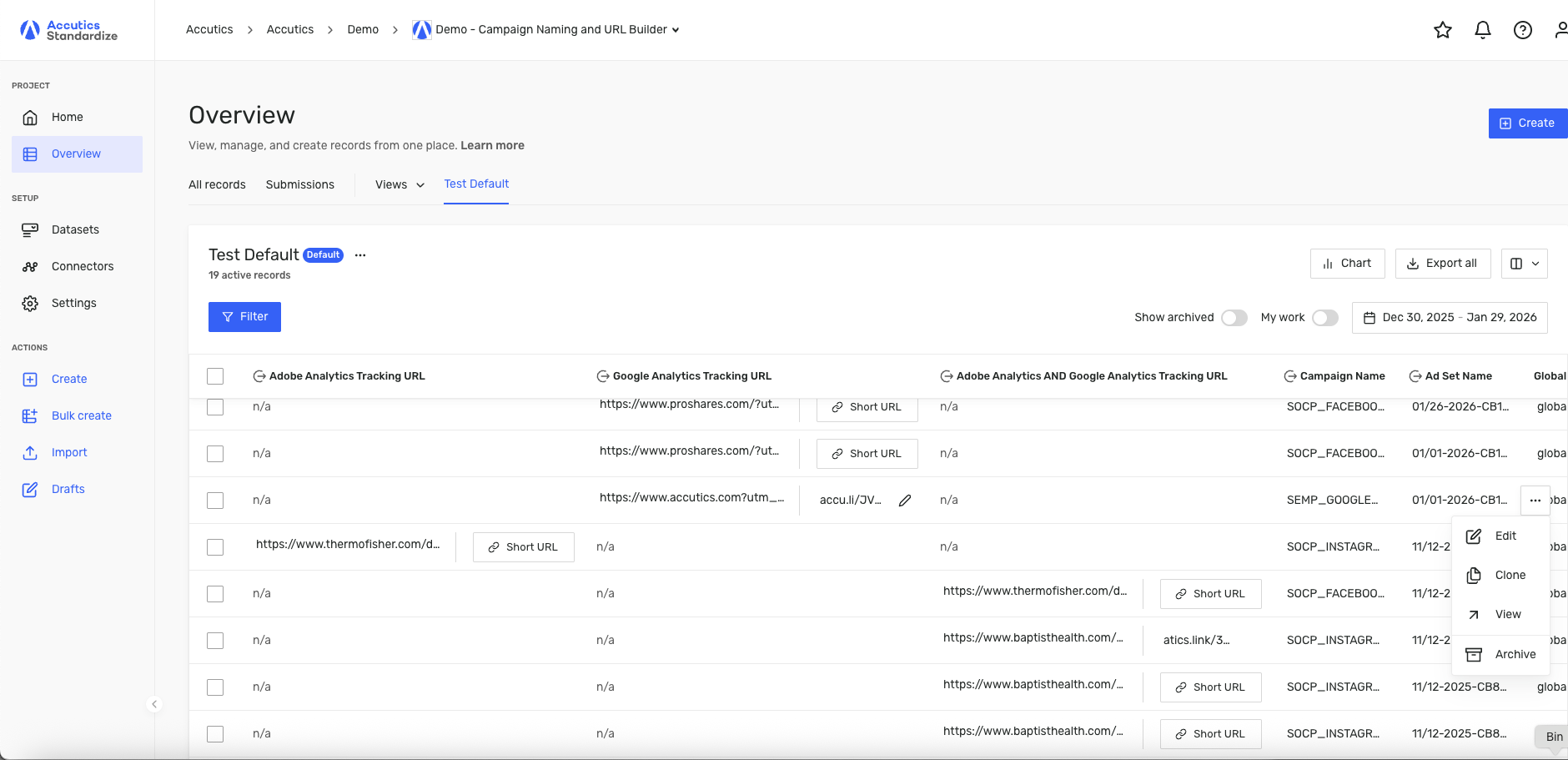Turn on the My work toggle

(1325, 318)
